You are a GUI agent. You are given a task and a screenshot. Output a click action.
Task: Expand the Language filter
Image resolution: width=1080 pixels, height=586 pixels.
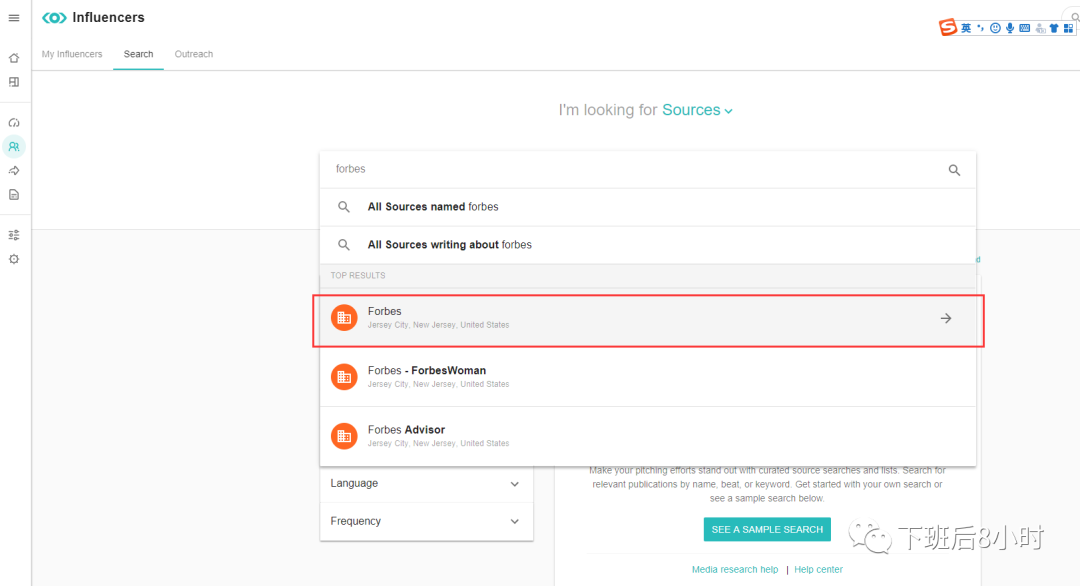pyautogui.click(x=426, y=484)
